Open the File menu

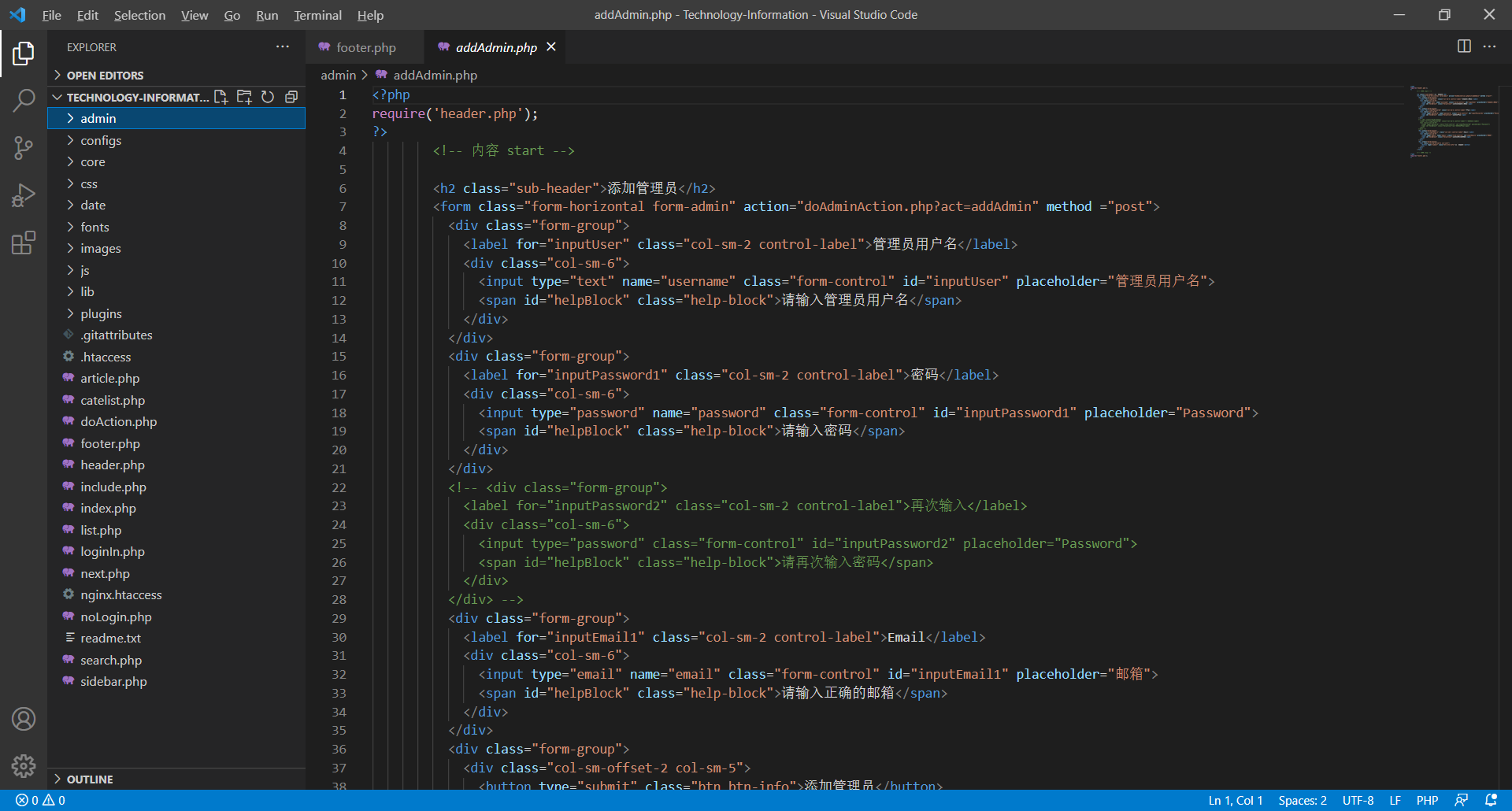(52, 15)
